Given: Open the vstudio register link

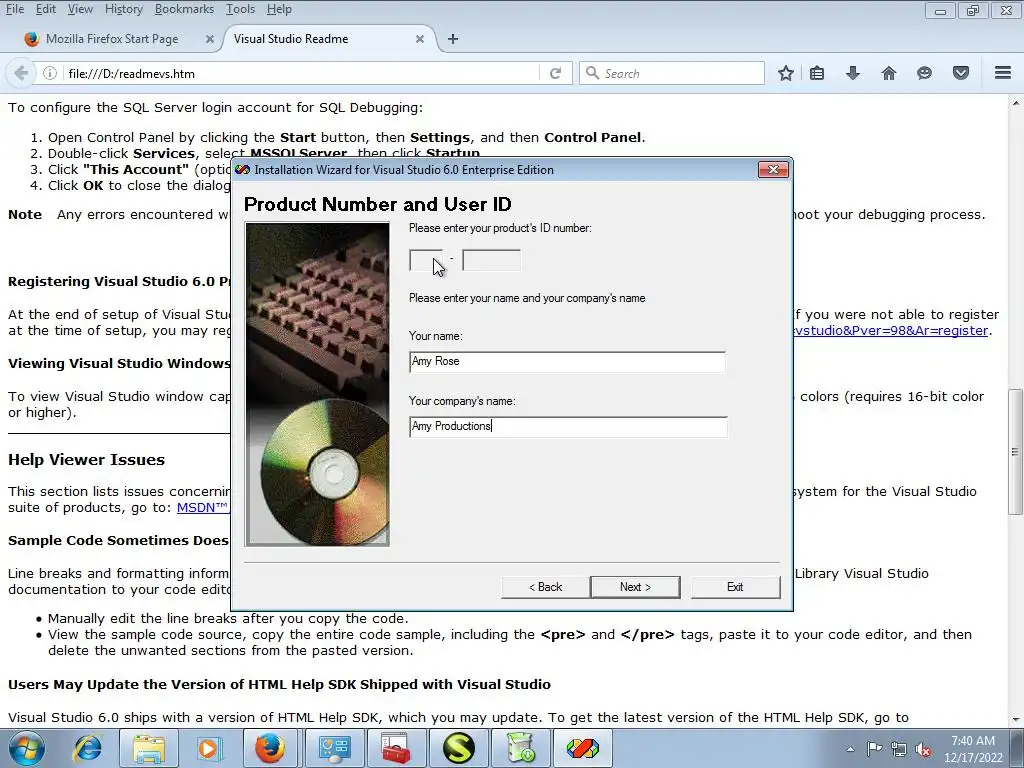Looking at the screenshot, I should point(891,330).
